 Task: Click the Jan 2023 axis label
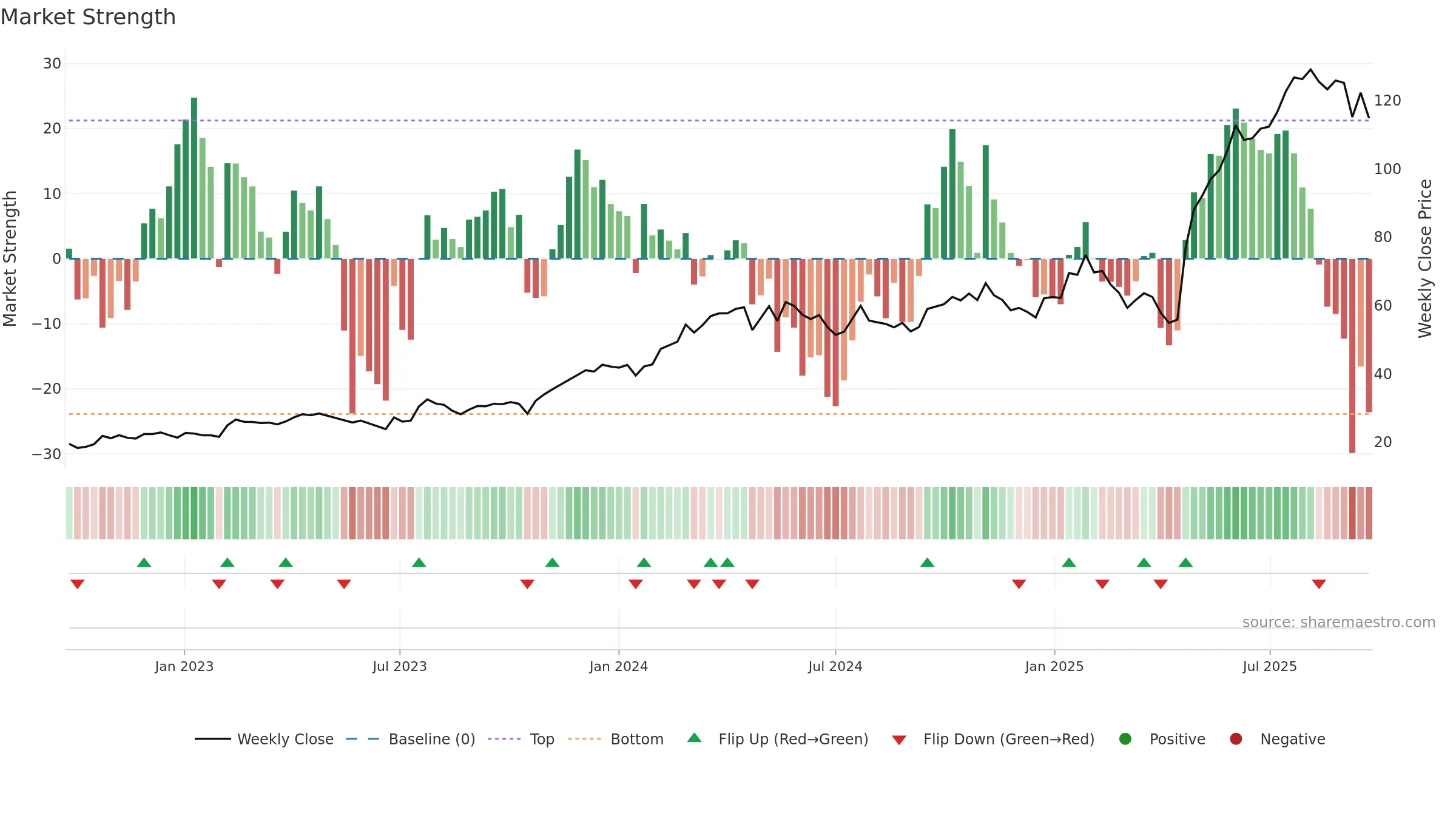184,666
